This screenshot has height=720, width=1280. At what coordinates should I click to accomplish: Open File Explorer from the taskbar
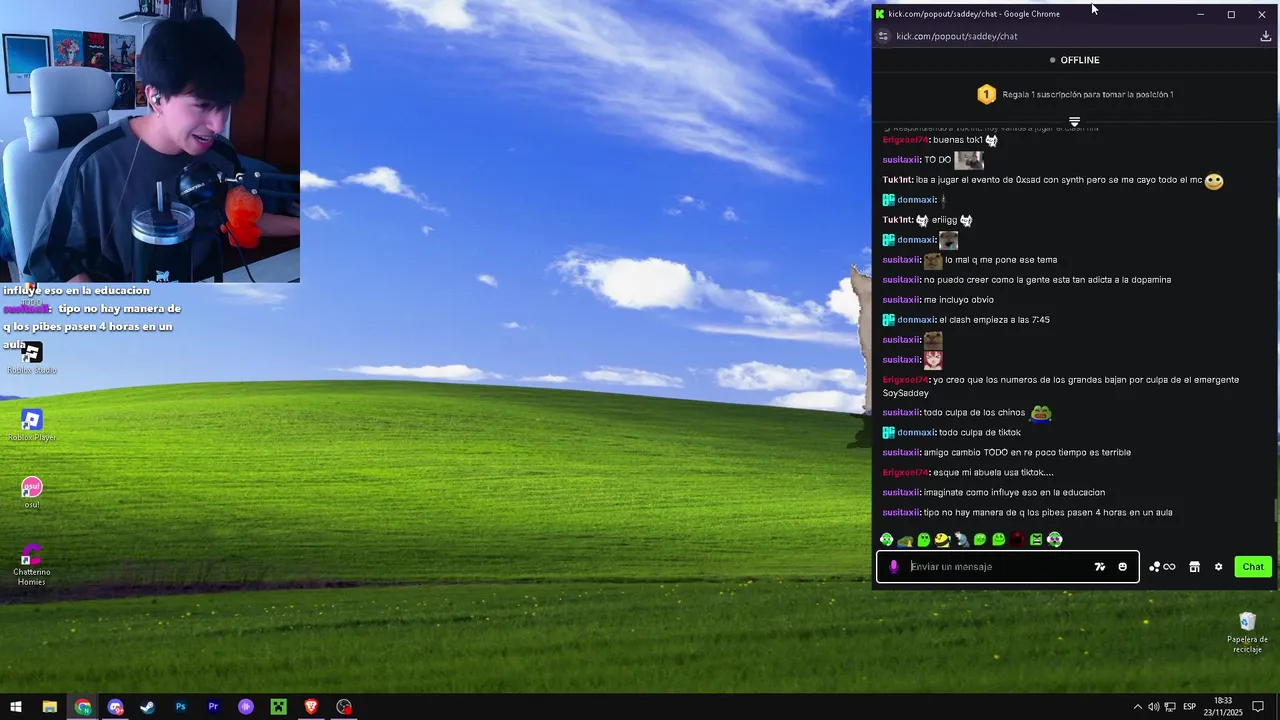49,707
